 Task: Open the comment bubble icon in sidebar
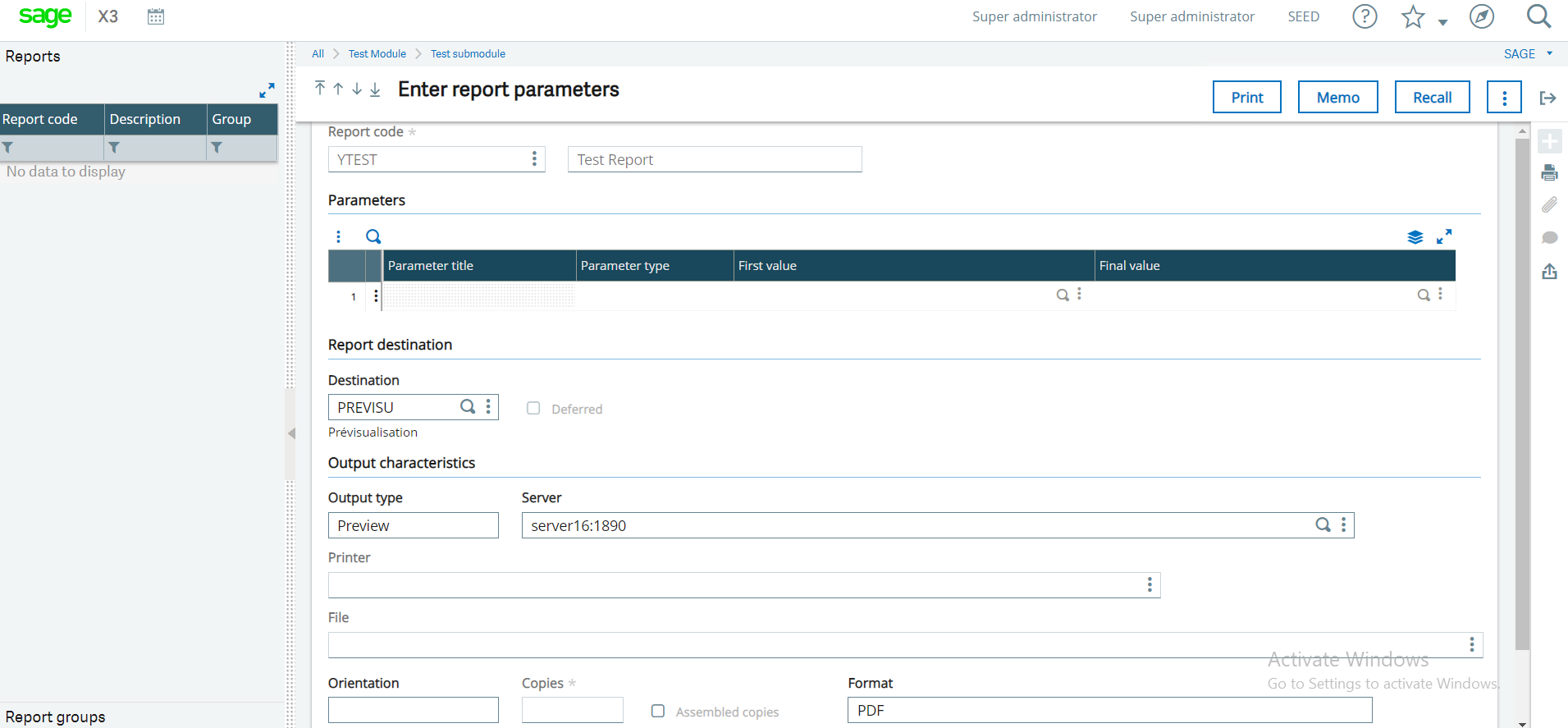coord(1549,237)
